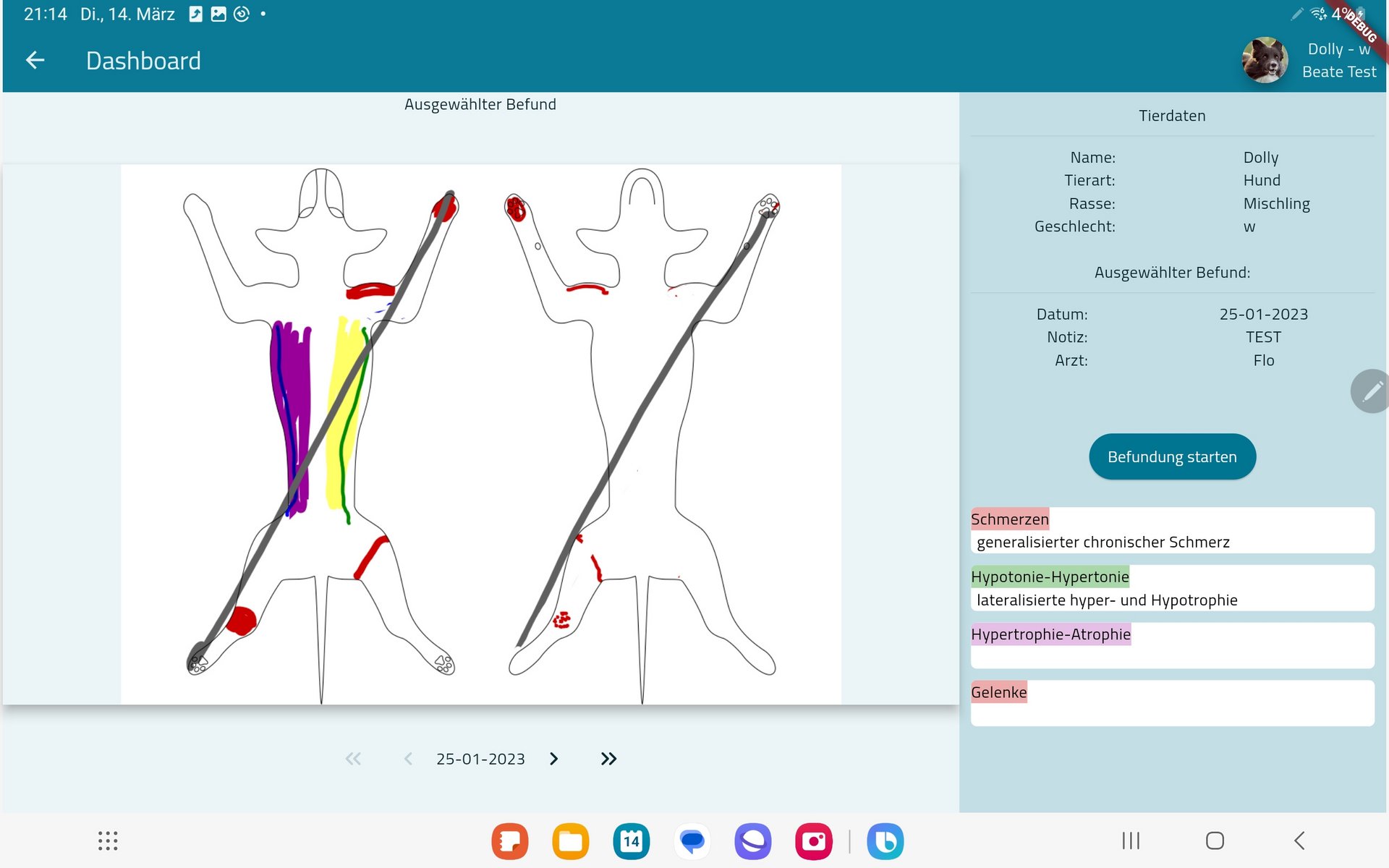1389x868 pixels.
Task: Open the app drawer grid icon
Action: pos(108,841)
